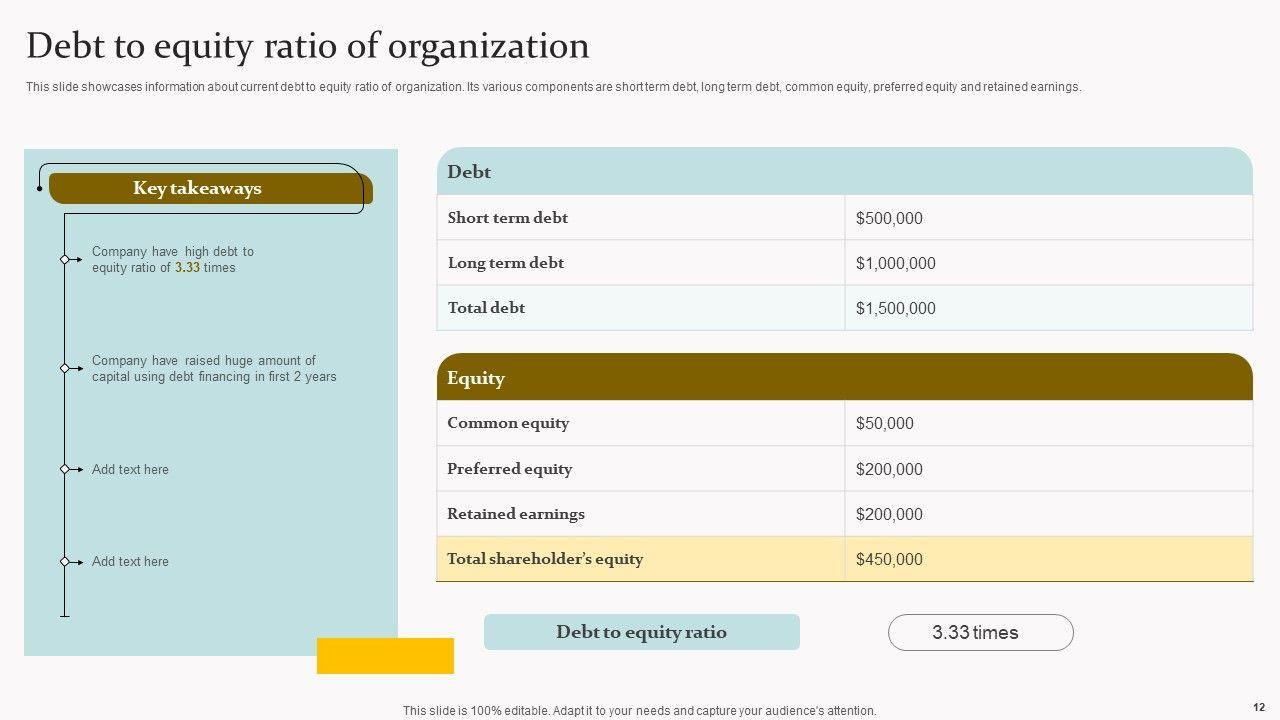1280x720 pixels.
Task: Select the first 'Add text here' diamond marker
Action: (x=65, y=469)
